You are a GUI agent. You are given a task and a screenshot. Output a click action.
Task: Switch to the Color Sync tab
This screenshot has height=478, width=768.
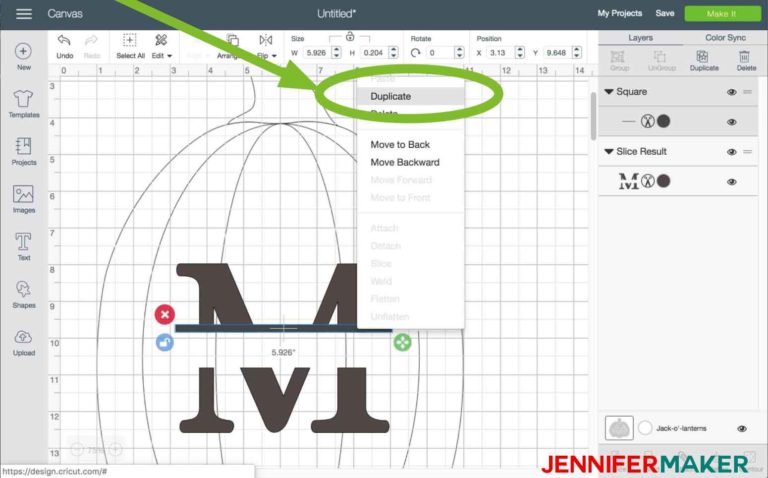point(725,38)
